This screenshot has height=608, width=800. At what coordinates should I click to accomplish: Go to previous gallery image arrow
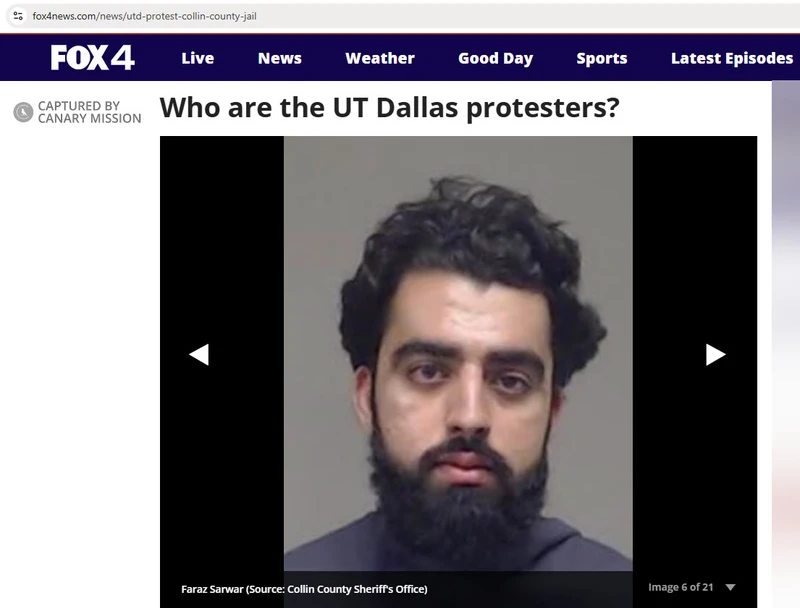pyautogui.click(x=199, y=354)
